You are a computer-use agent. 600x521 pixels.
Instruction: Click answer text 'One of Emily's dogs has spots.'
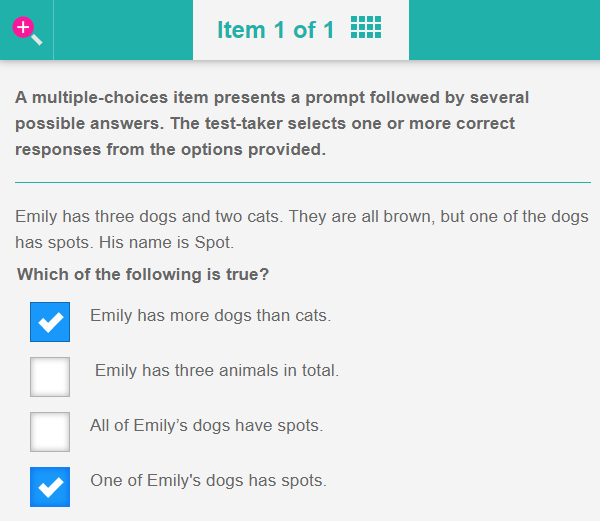pyautogui.click(x=208, y=480)
